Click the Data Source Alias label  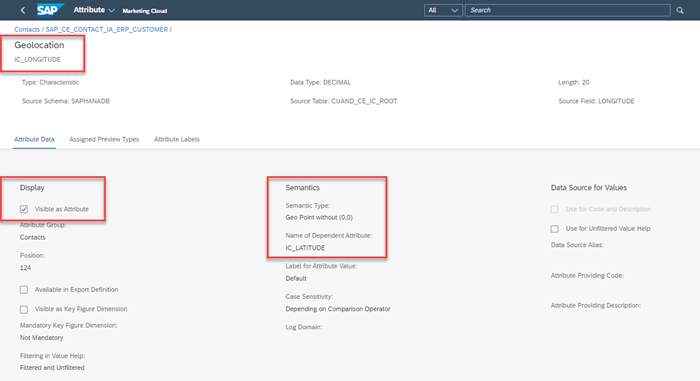pyautogui.click(x=577, y=245)
